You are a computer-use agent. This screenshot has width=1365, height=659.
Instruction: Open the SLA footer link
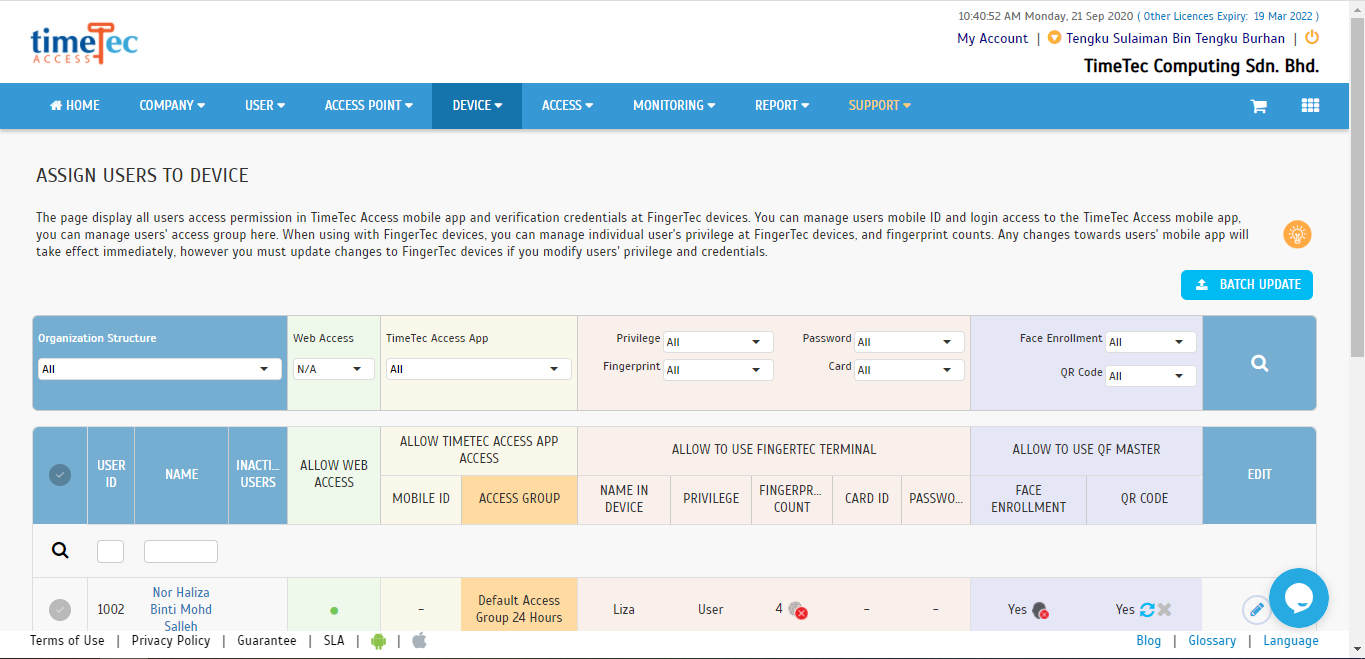(334, 641)
